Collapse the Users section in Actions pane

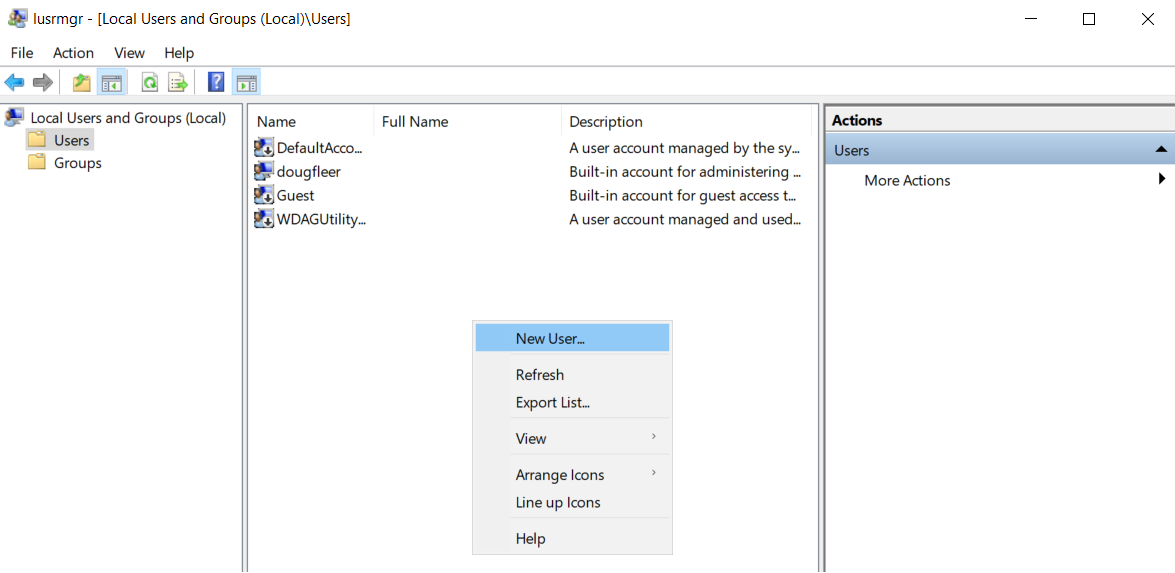tap(1162, 151)
